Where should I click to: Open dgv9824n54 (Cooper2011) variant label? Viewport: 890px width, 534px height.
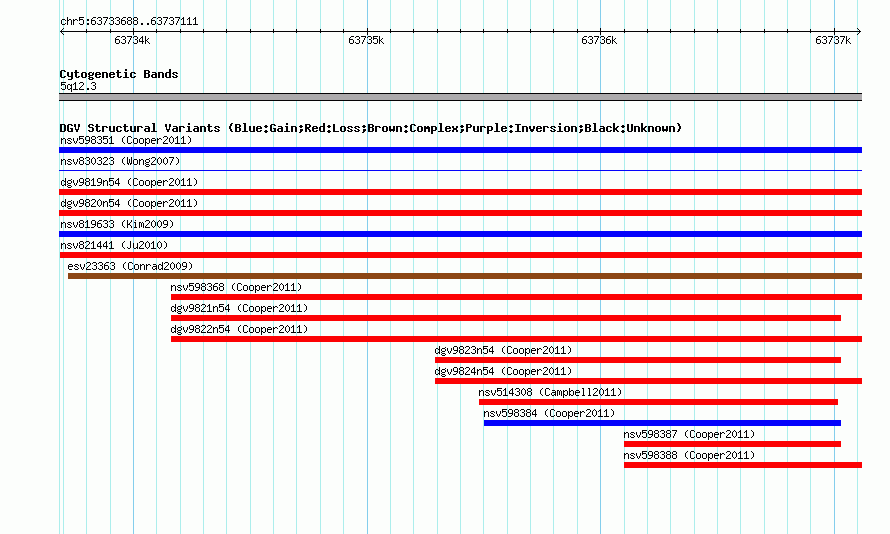coord(503,371)
